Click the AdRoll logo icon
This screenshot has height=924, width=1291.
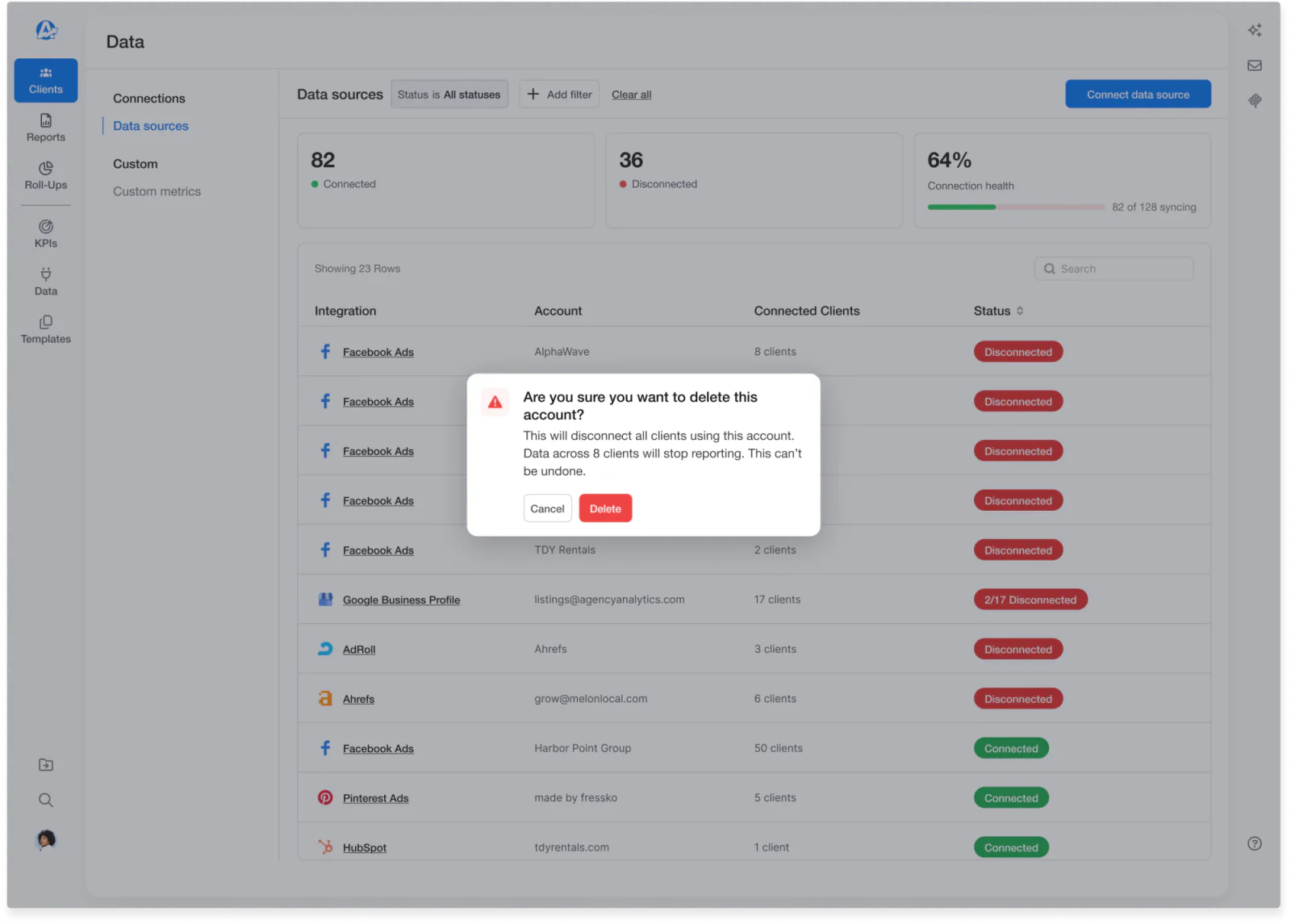point(325,649)
